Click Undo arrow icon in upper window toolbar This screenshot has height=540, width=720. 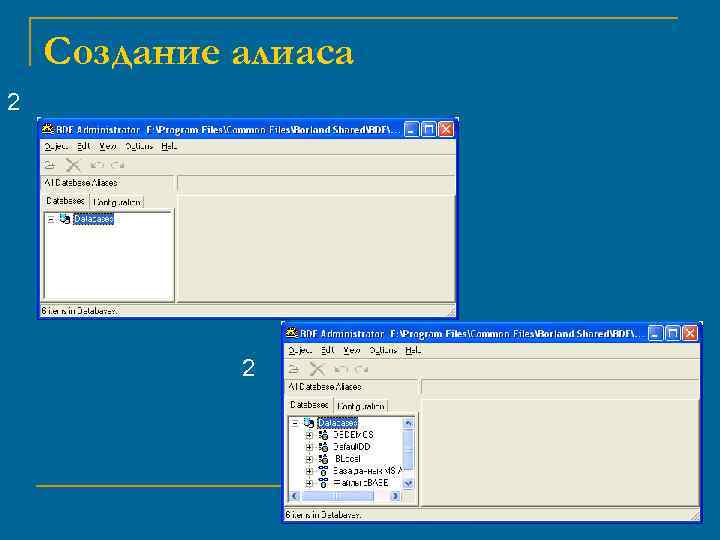[97, 165]
